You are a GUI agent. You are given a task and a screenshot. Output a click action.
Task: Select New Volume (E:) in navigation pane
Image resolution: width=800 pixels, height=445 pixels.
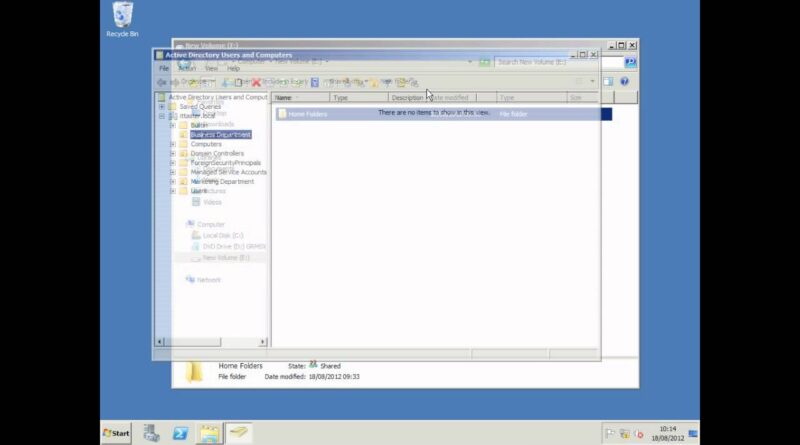point(220,258)
